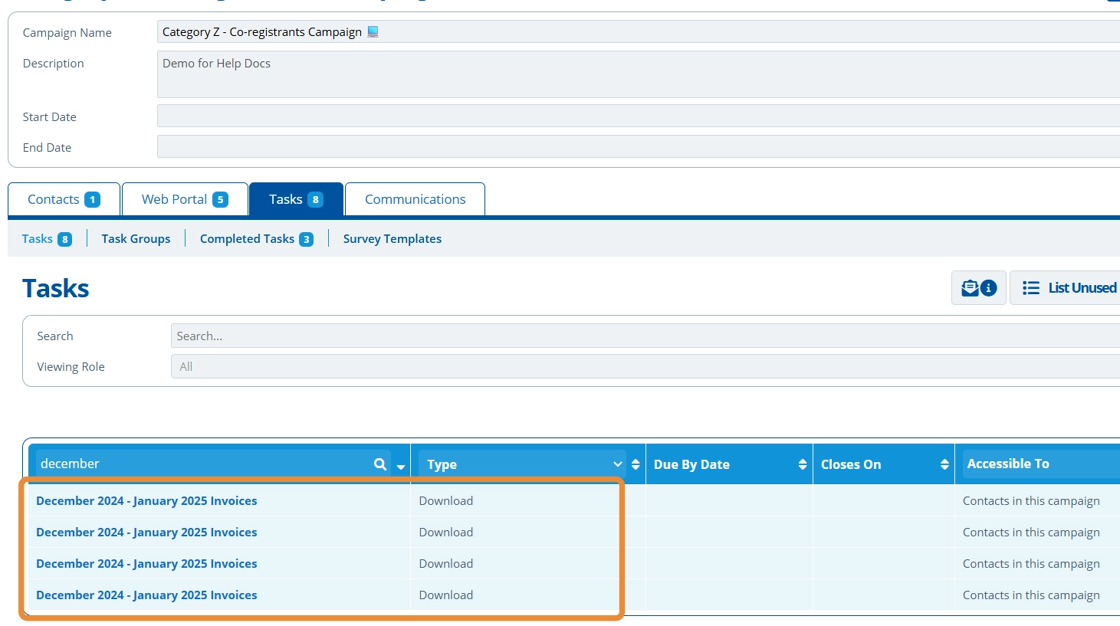Open the third December 2024 - January 2025 Invoices task
Image resolution: width=1120 pixels, height=626 pixels.
[146, 564]
